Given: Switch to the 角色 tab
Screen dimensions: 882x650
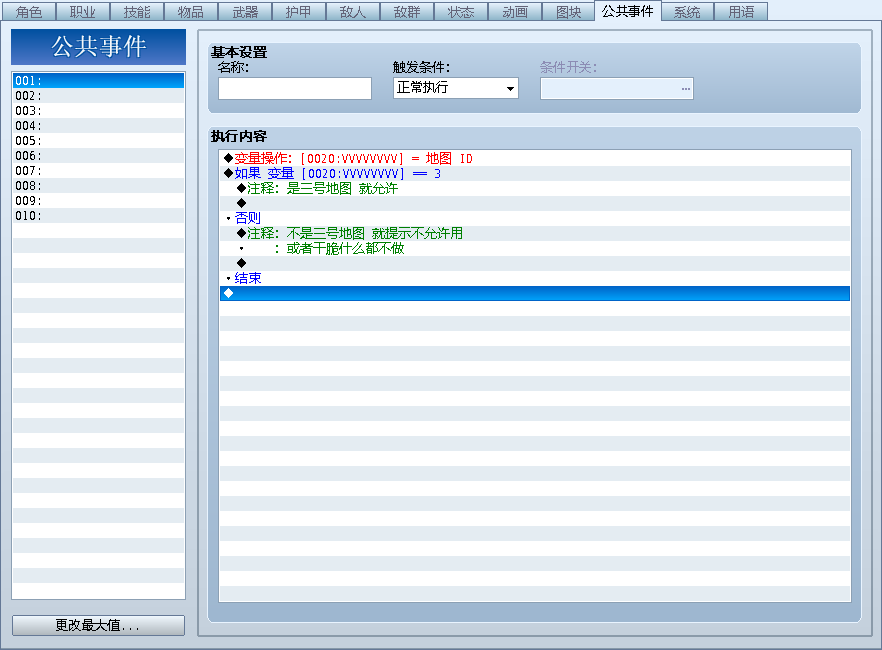Looking at the screenshot, I should coord(29,11).
